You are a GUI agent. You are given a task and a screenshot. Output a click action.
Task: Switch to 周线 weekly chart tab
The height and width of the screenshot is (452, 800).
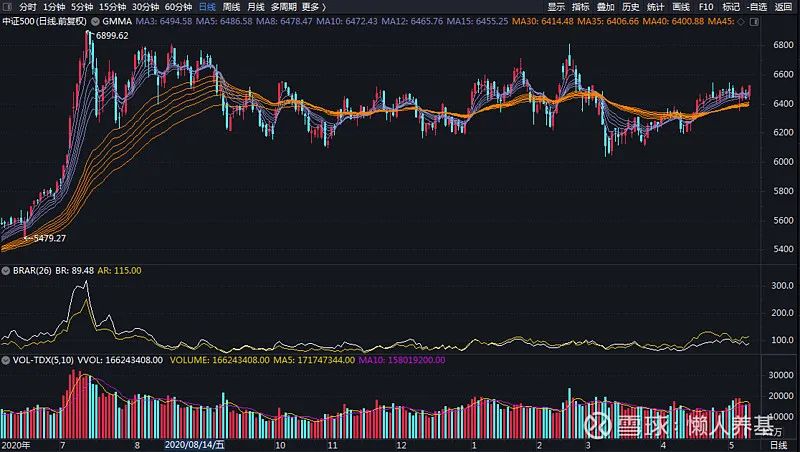[x=231, y=7]
